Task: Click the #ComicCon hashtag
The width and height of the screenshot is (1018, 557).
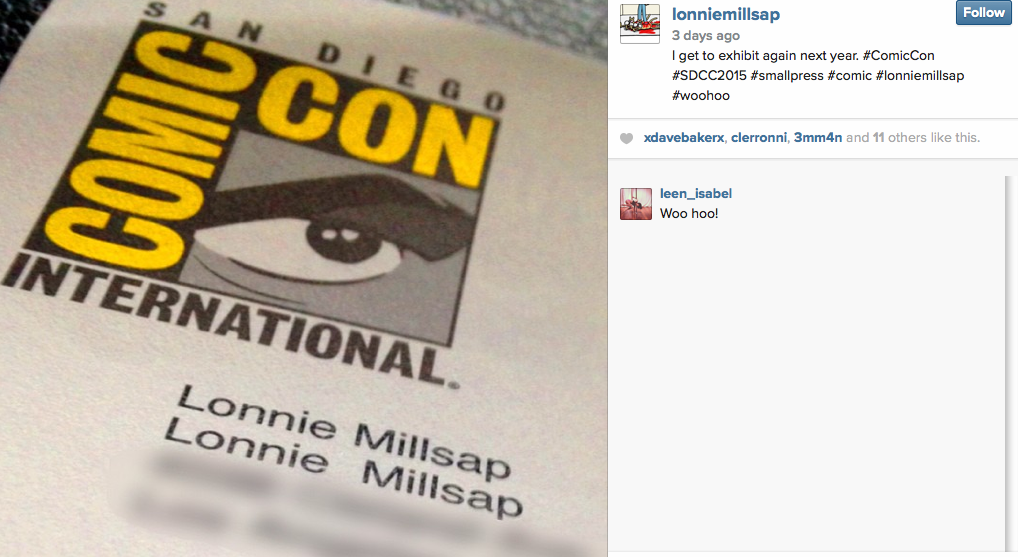Action: [x=898, y=55]
